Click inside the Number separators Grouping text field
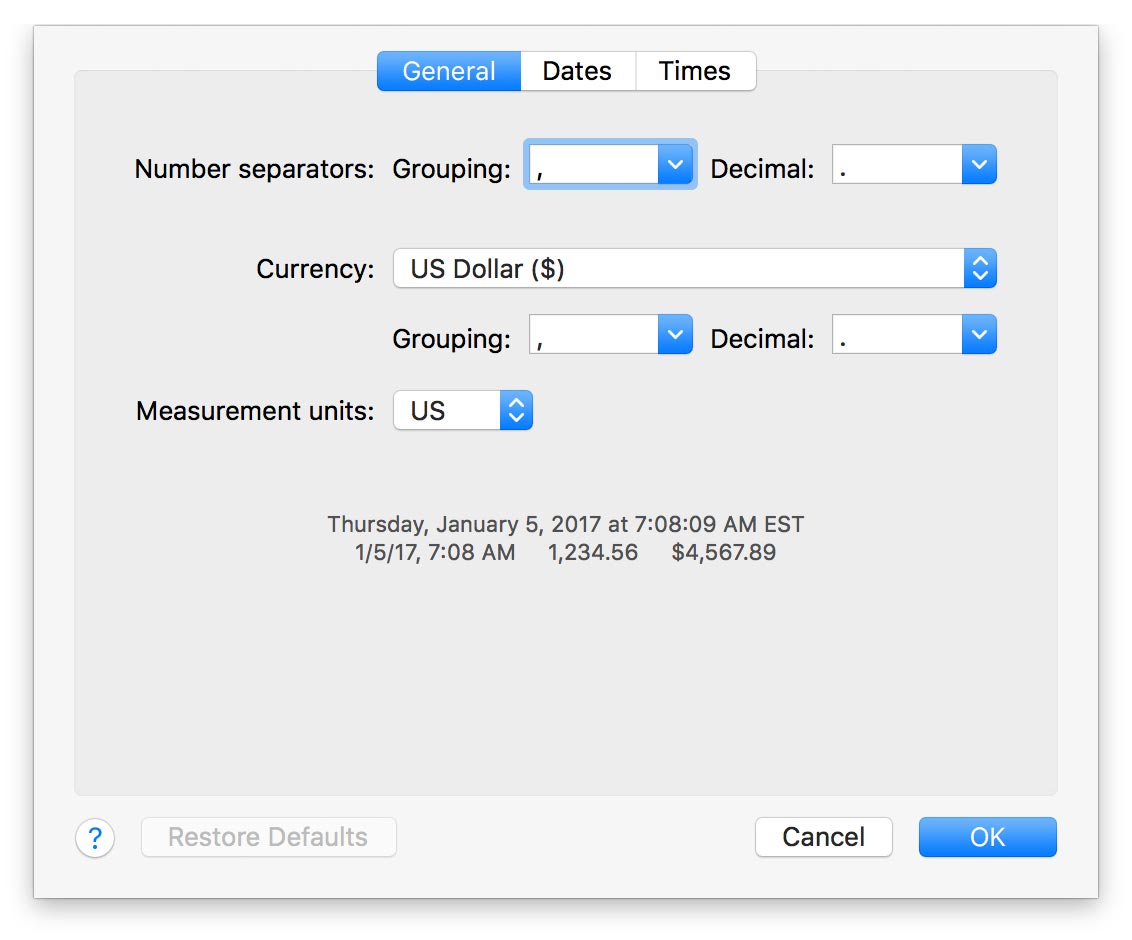 tap(593, 164)
